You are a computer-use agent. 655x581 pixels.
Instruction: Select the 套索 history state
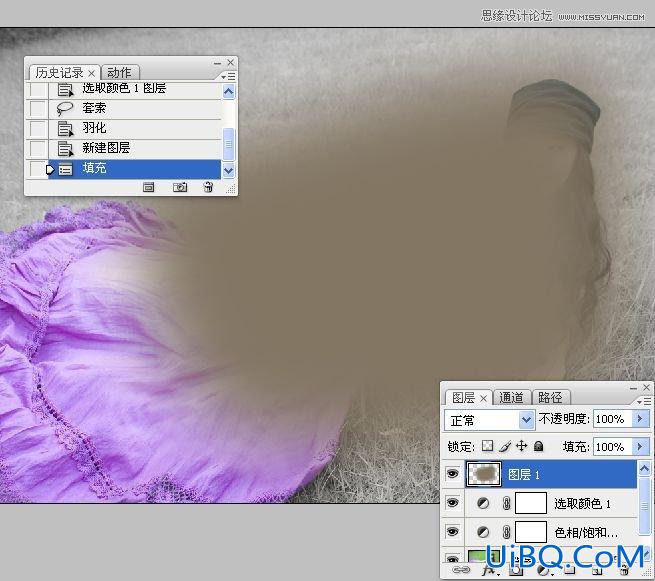tap(135, 109)
